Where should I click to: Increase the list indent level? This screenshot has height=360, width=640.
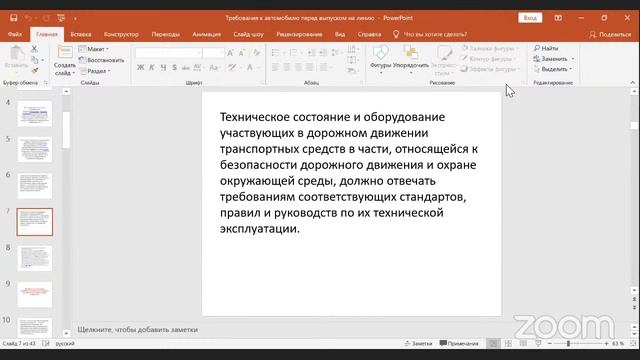click(x=323, y=53)
